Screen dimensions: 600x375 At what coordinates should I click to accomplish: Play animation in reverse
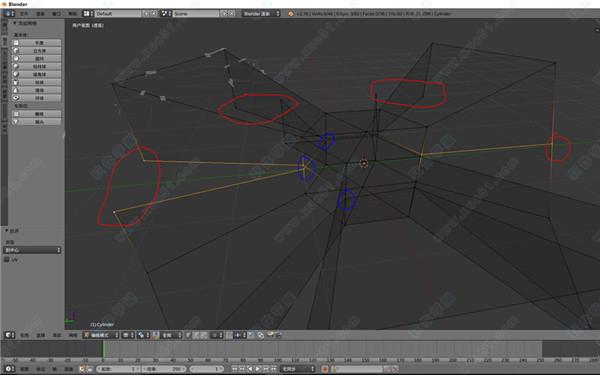point(250,369)
